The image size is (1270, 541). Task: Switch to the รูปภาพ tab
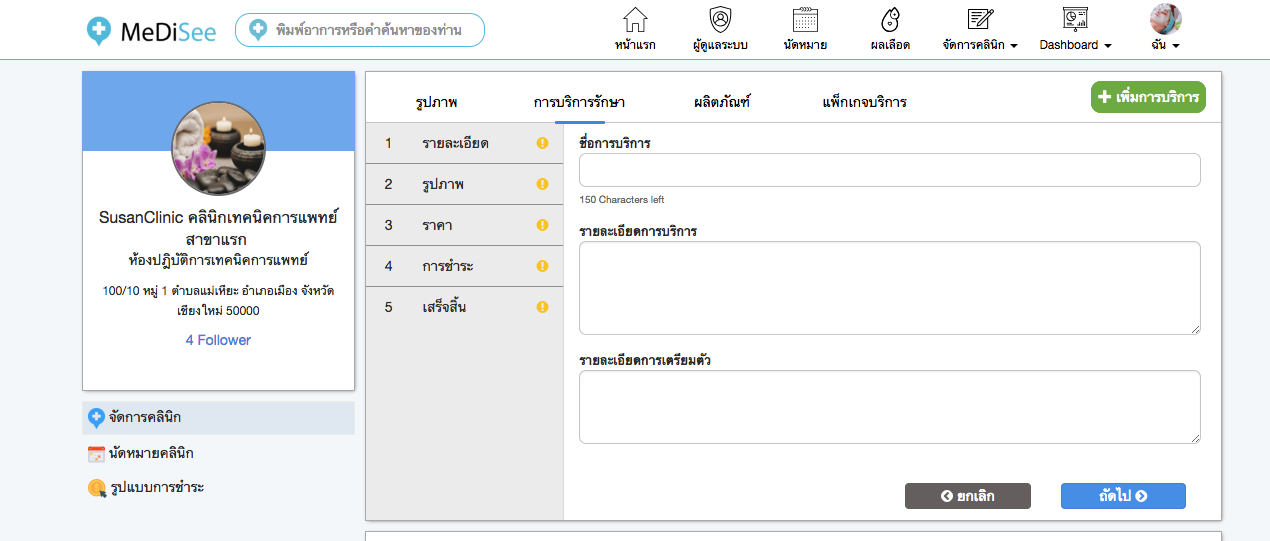pos(436,102)
